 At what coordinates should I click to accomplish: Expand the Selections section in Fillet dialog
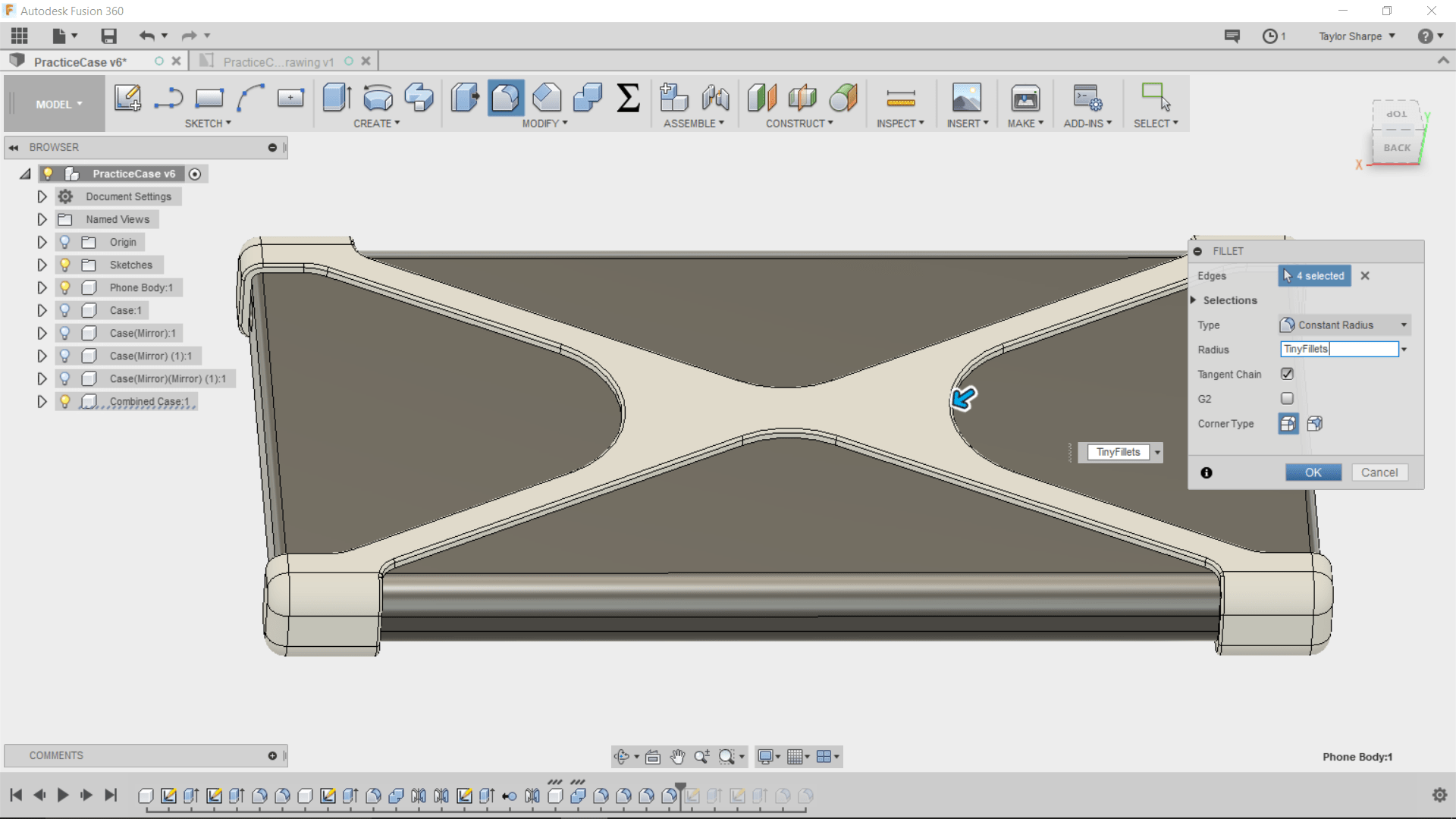point(1194,300)
